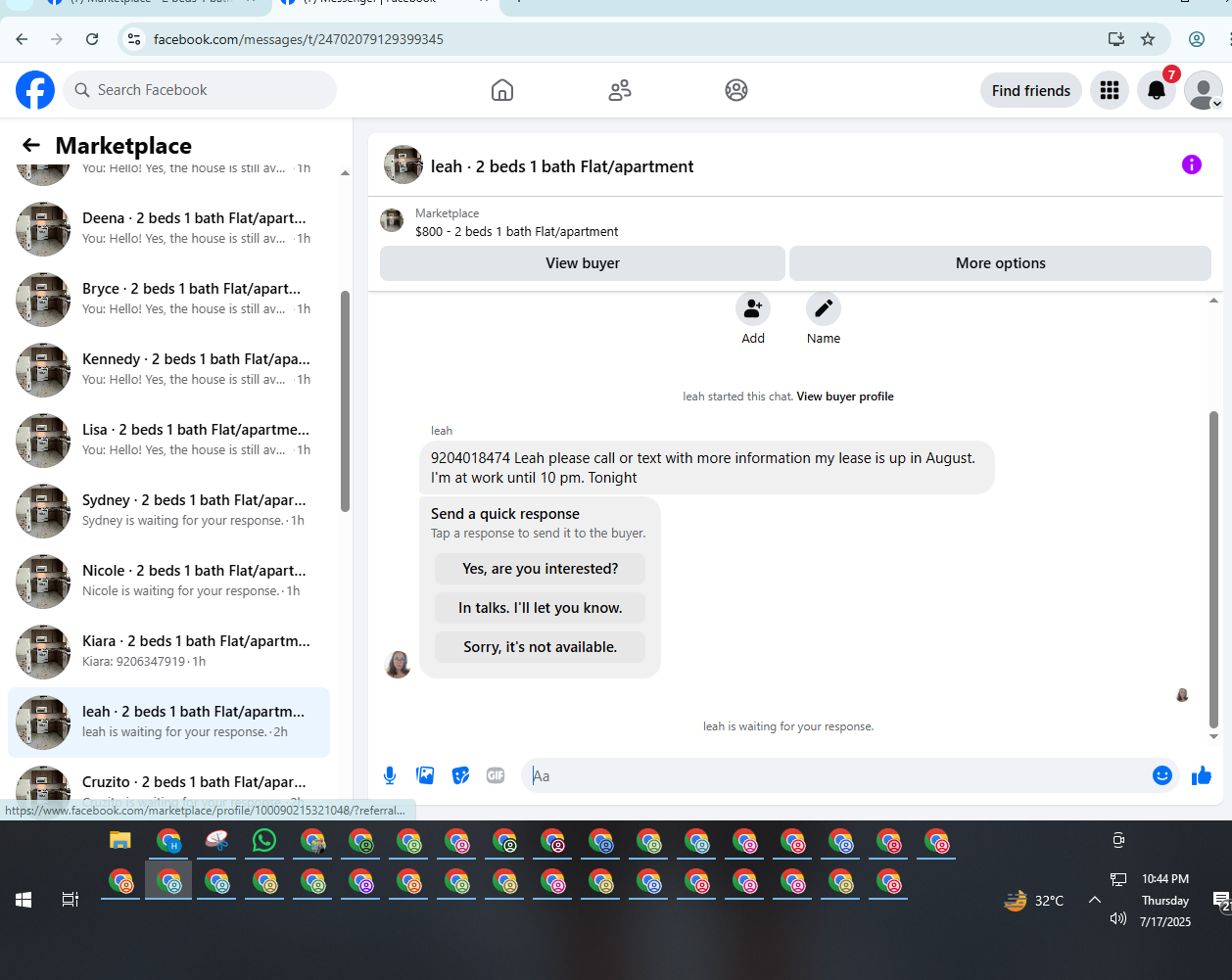Choose a sticker icon
Viewport: 1232px width, 980px height.
click(460, 775)
